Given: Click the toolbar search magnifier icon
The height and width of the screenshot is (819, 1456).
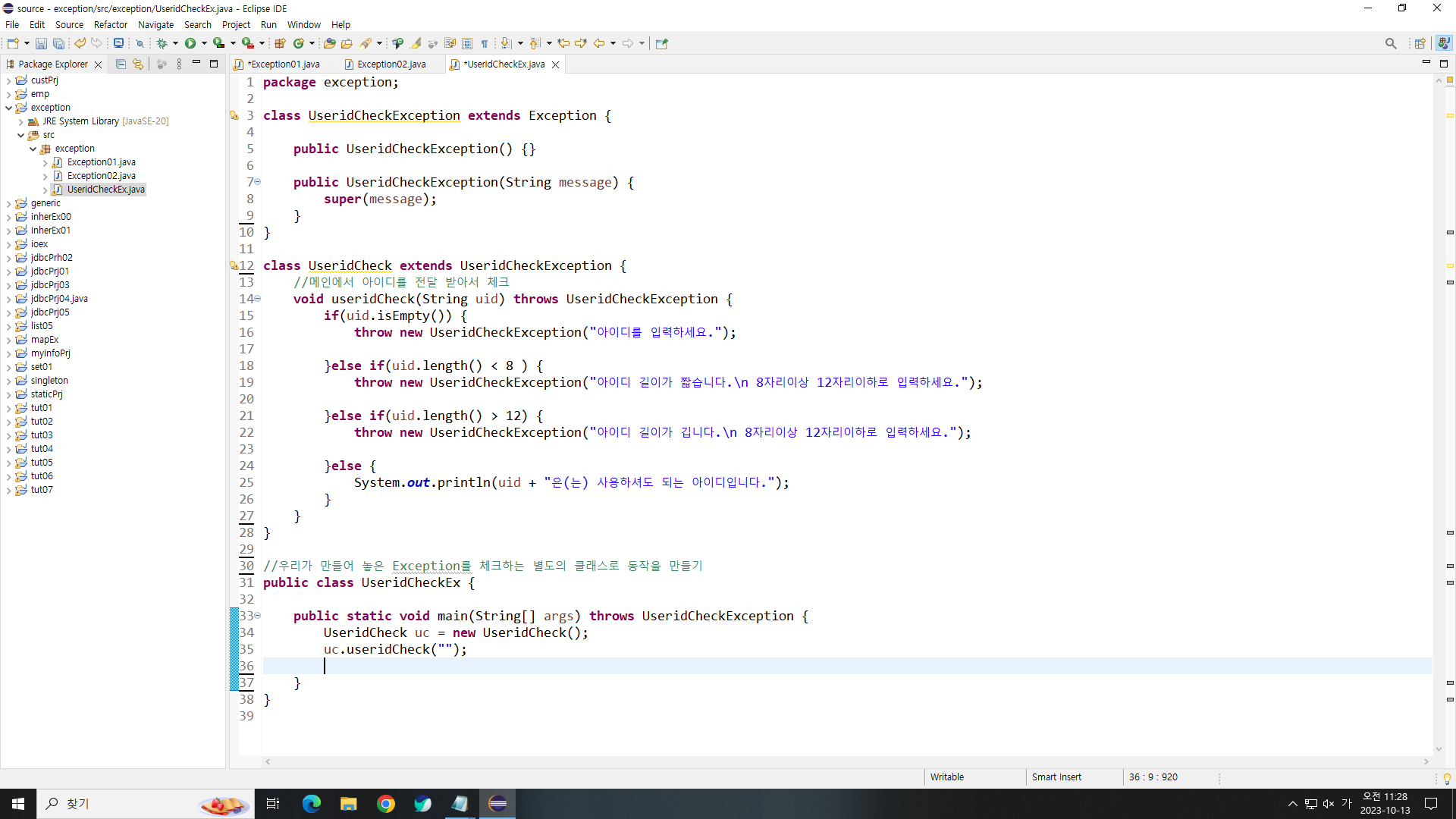Looking at the screenshot, I should (x=1390, y=43).
